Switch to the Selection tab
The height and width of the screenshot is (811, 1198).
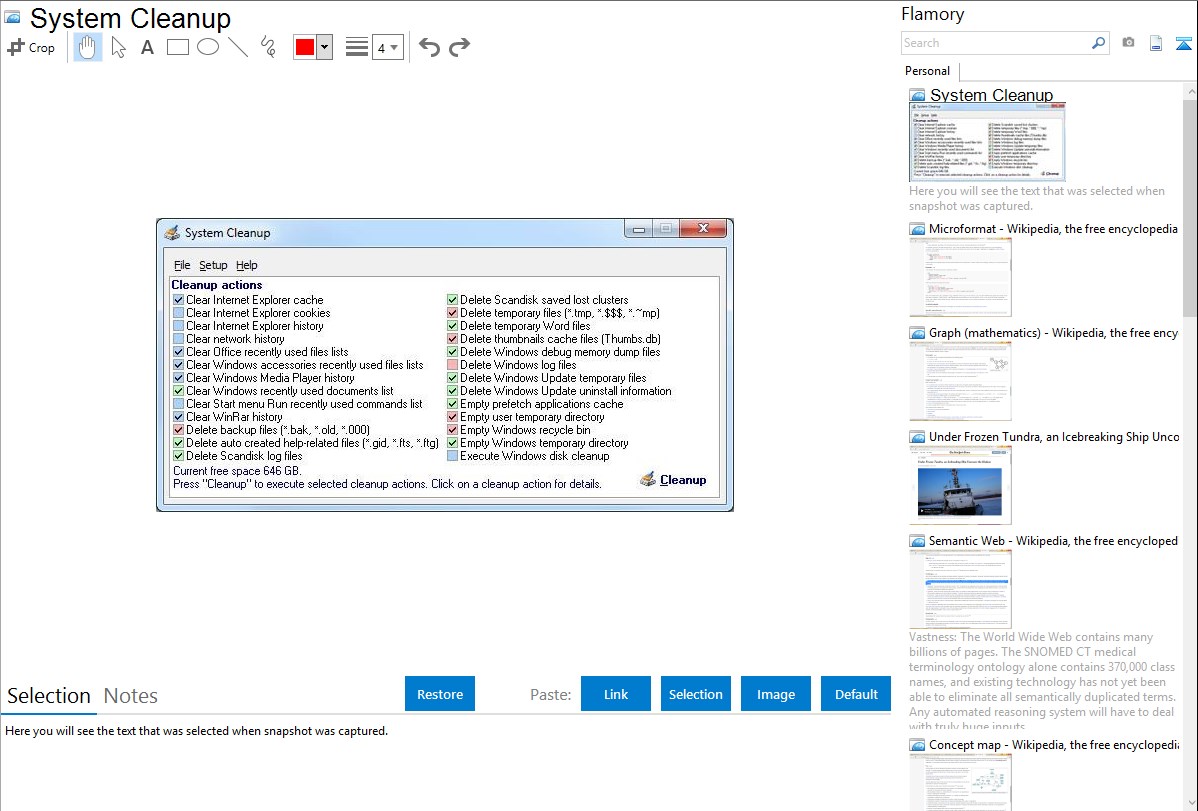click(x=49, y=696)
